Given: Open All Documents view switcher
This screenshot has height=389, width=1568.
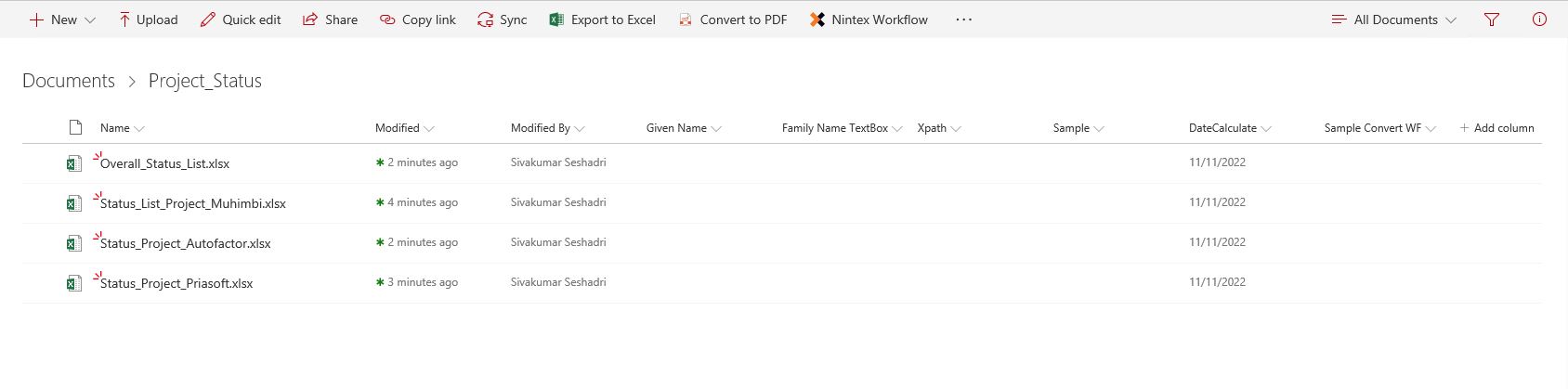Looking at the screenshot, I should 1394,19.
